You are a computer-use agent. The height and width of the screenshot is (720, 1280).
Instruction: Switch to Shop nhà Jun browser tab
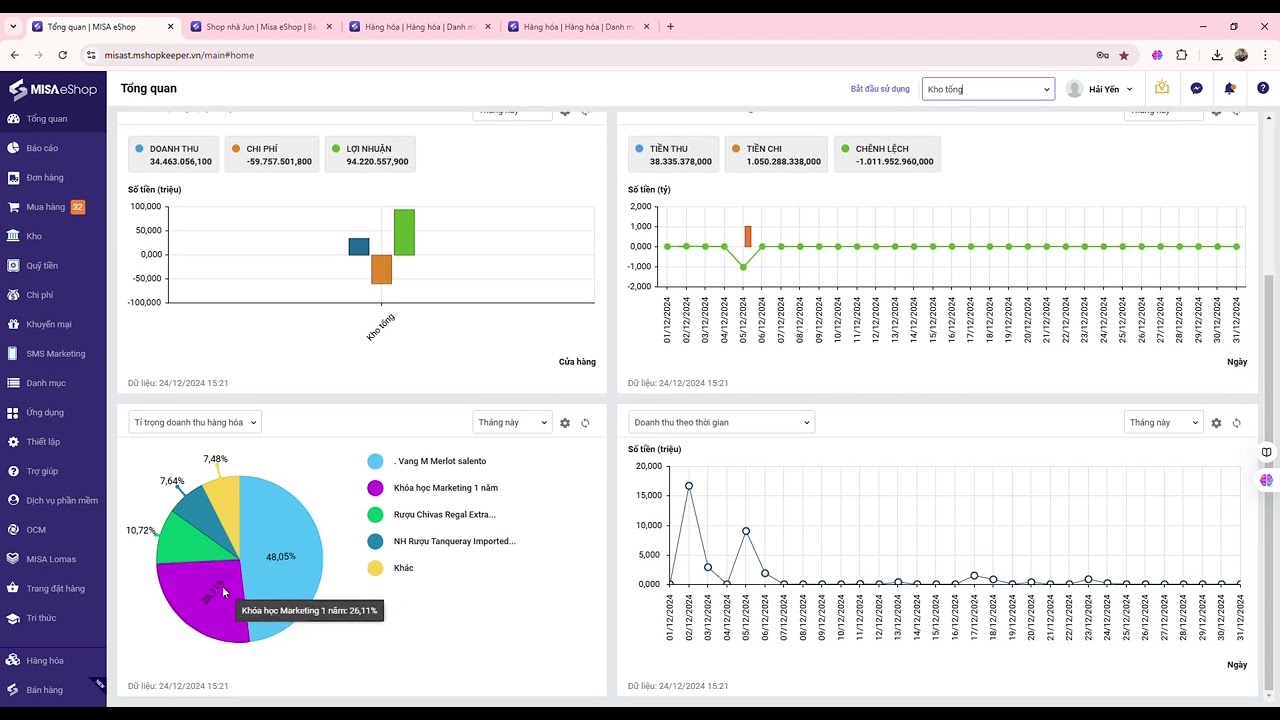click(258, 27)
